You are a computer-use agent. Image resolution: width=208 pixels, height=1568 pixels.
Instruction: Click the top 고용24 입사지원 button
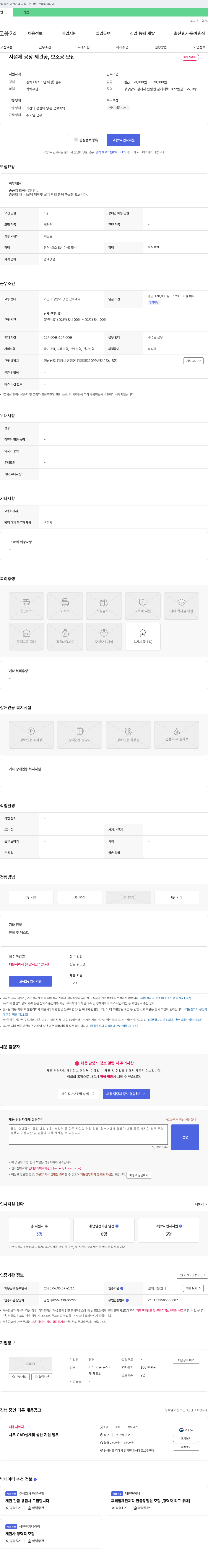point(123,140)
